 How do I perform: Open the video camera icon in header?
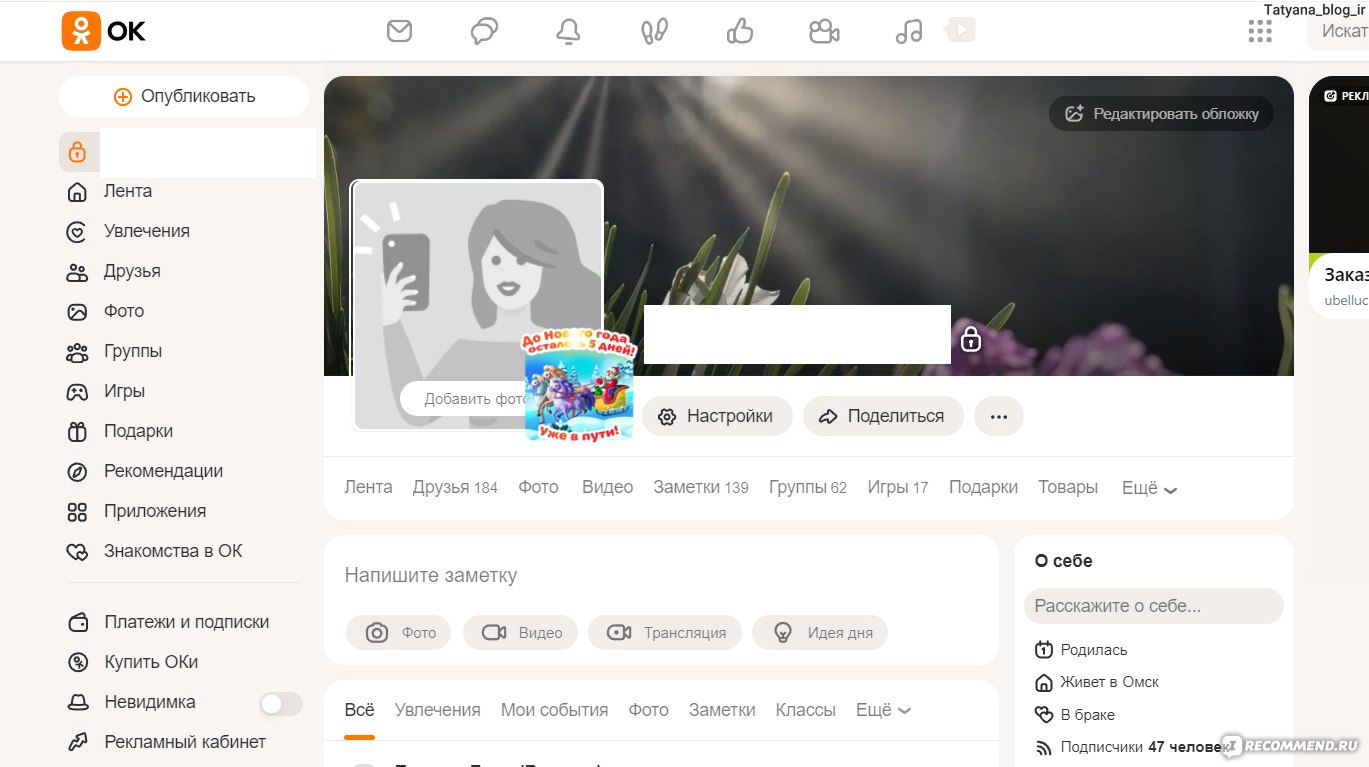coord(824,31)
